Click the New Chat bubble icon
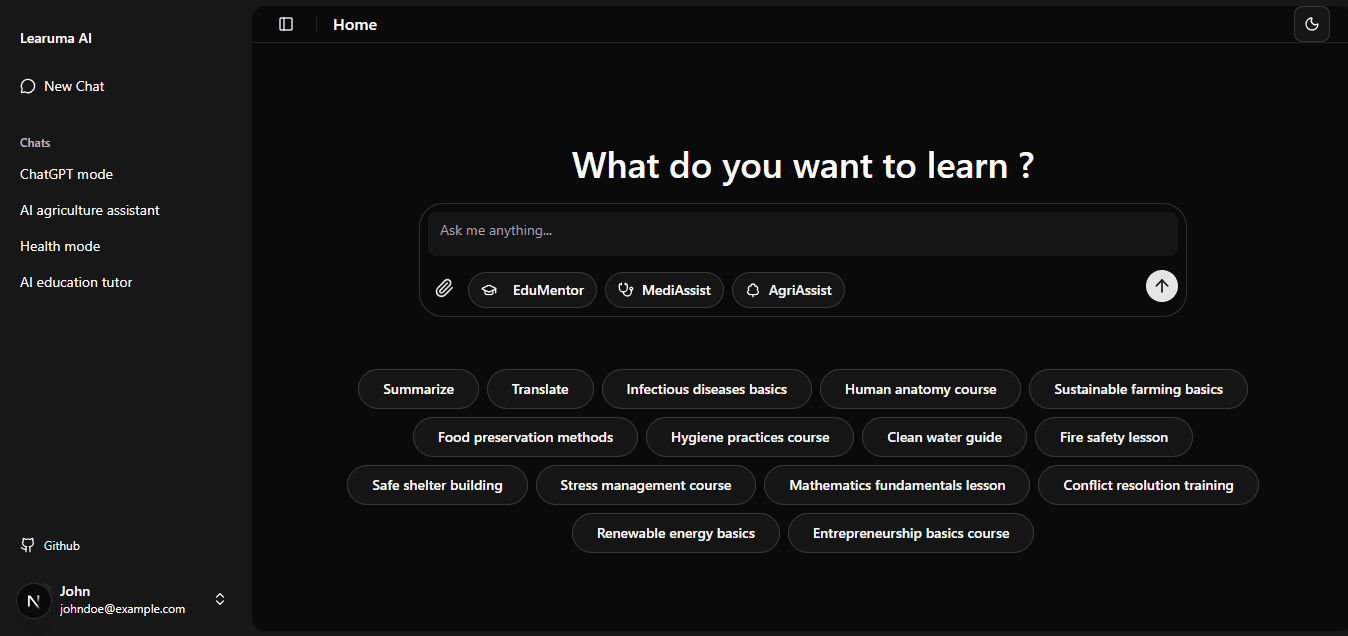The height and width of the screenshot is (636, 1348). click(28, 86)
